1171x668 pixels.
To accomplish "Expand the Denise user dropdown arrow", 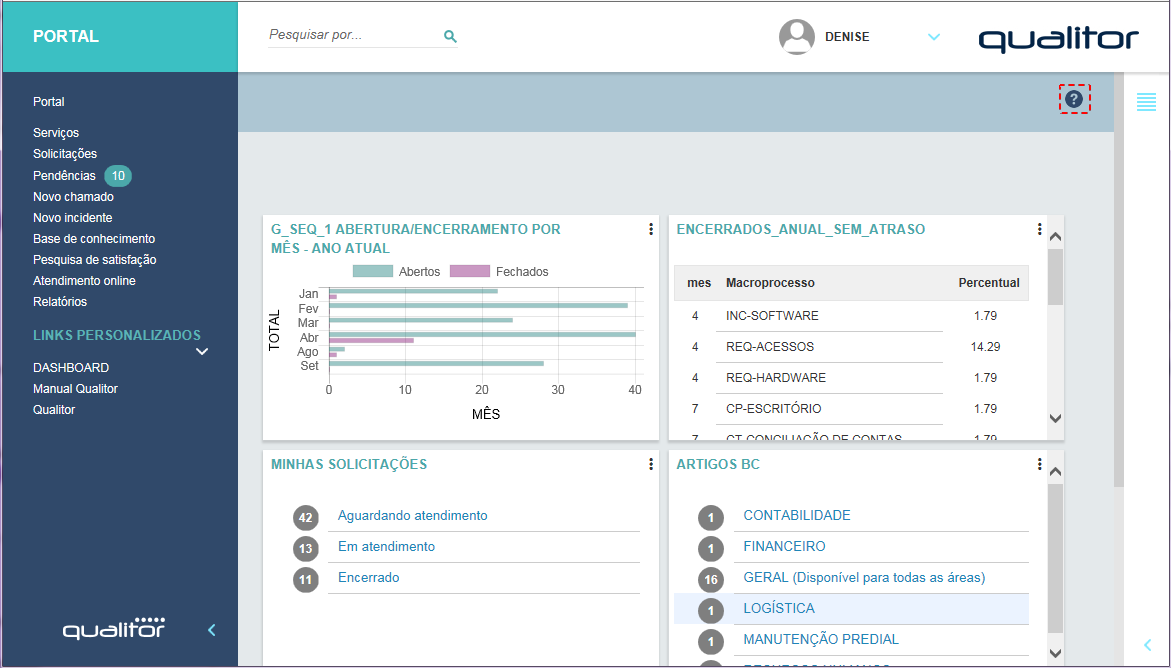I will (x=933, y=37).
